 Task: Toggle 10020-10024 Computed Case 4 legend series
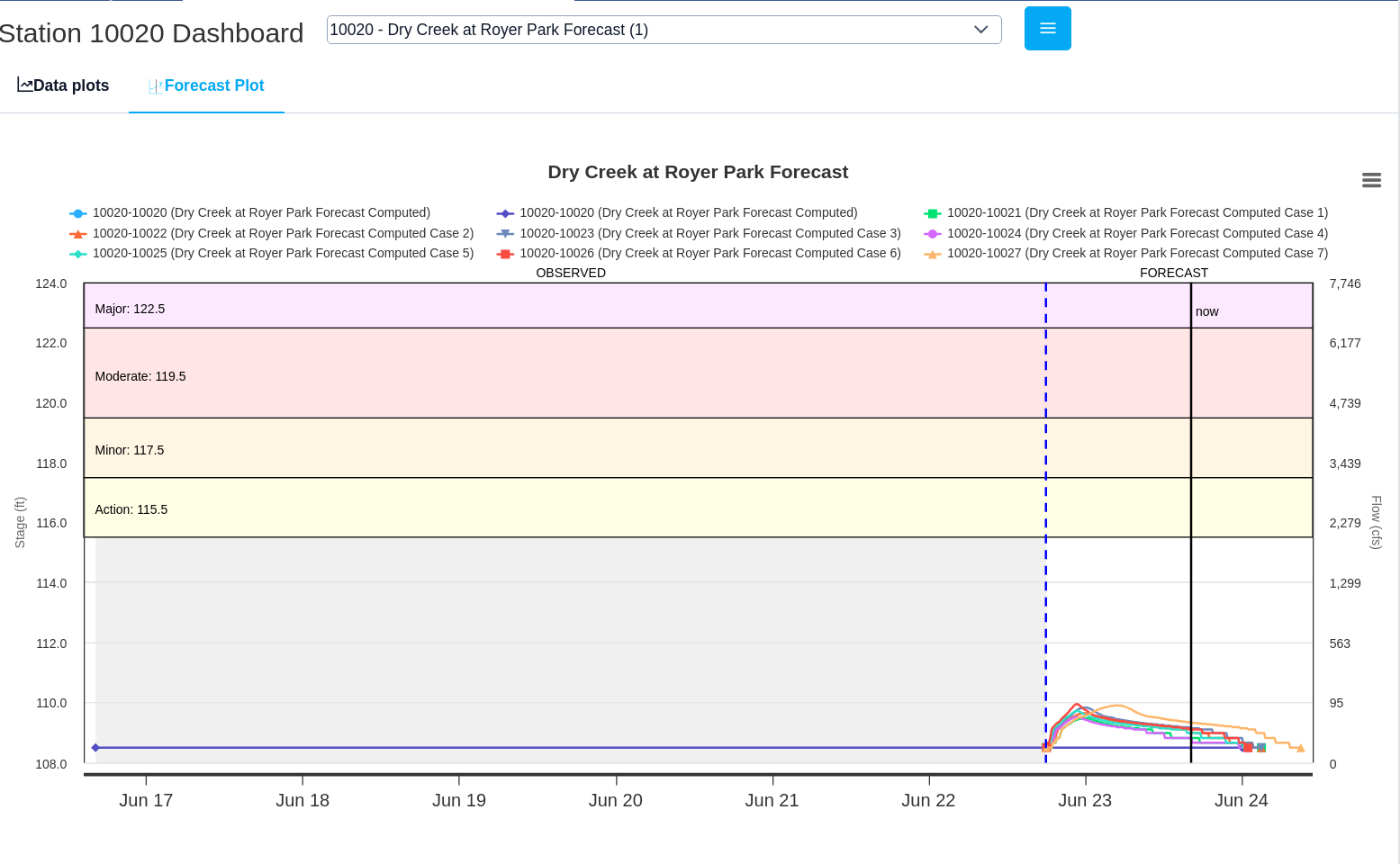tap(1125, 233)
